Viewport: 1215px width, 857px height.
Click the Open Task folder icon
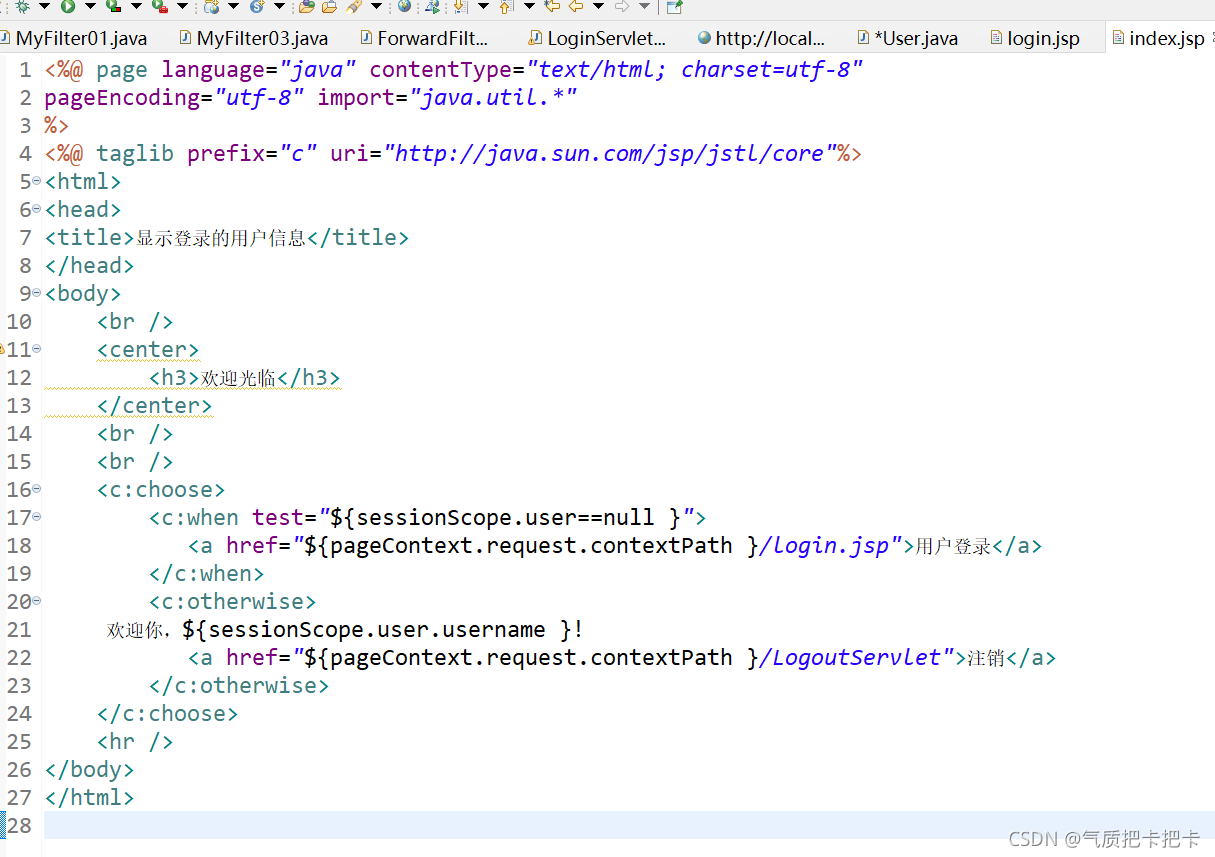329,7
